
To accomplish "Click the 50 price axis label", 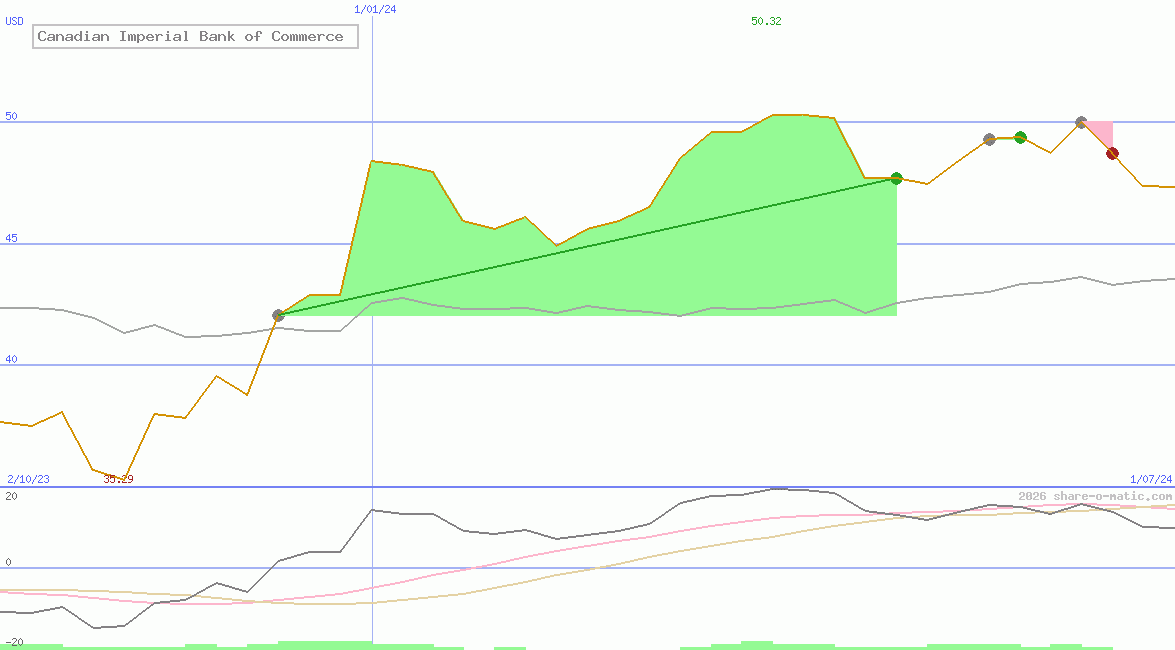I will coord(11,116).
